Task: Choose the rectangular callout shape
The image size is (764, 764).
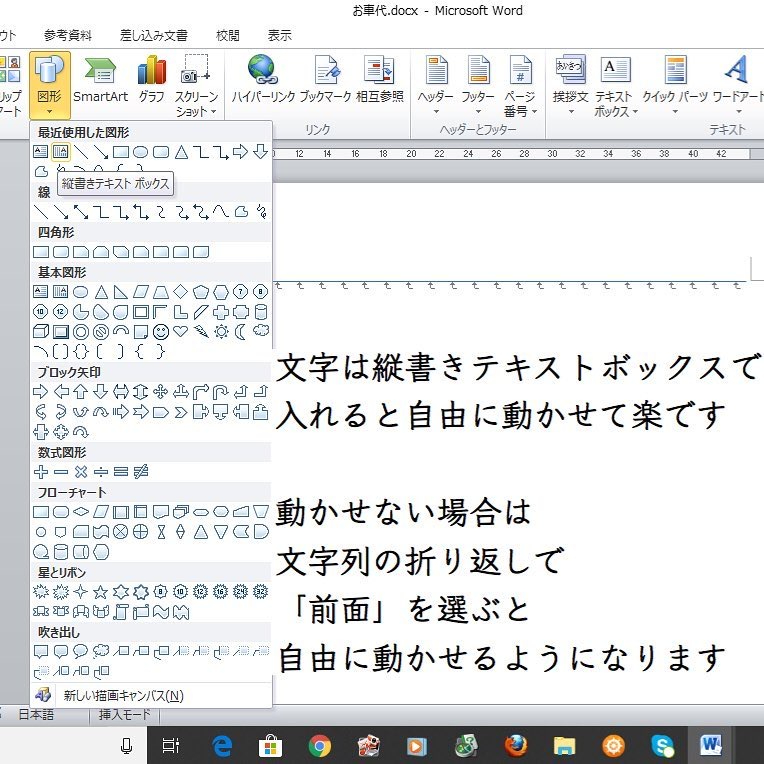Action: (40, 651)
